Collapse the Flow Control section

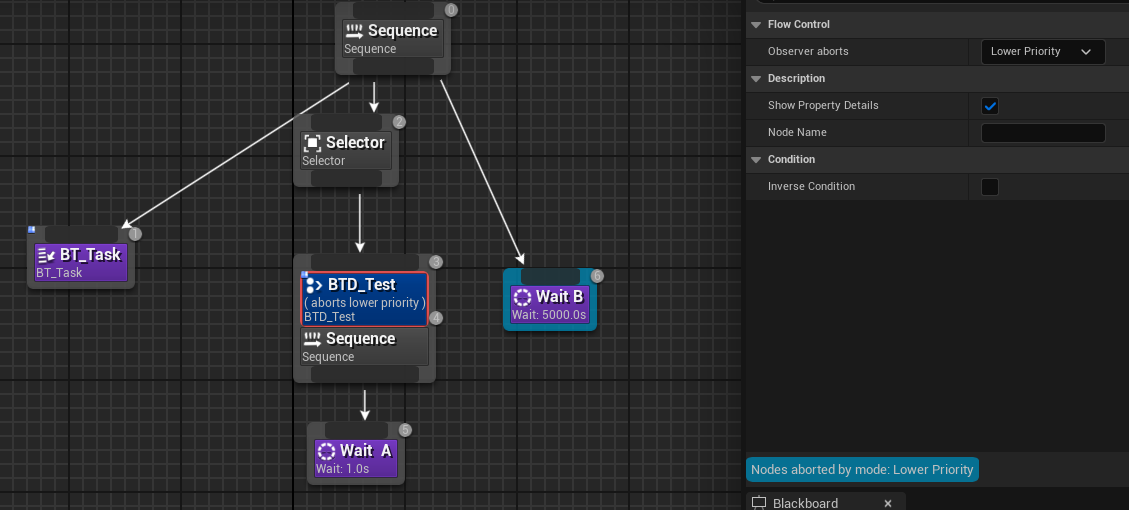pyautogui.click(x=755, y=24)
